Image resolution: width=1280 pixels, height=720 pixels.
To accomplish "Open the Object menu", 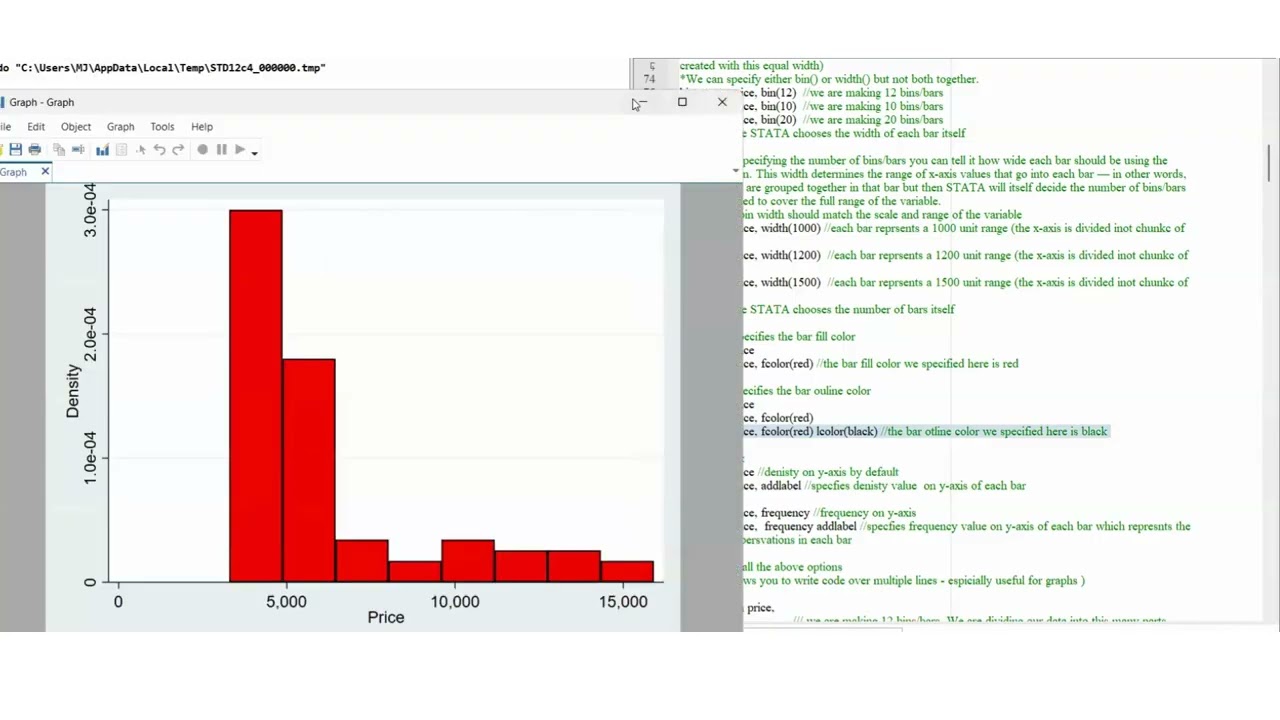I will point(76,127).
